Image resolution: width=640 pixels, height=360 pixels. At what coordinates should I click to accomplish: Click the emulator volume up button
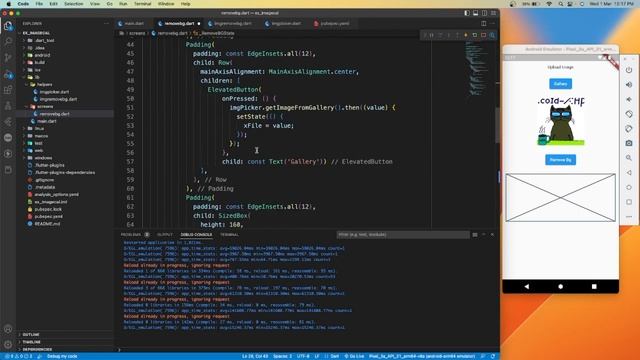tap(629, 84)
